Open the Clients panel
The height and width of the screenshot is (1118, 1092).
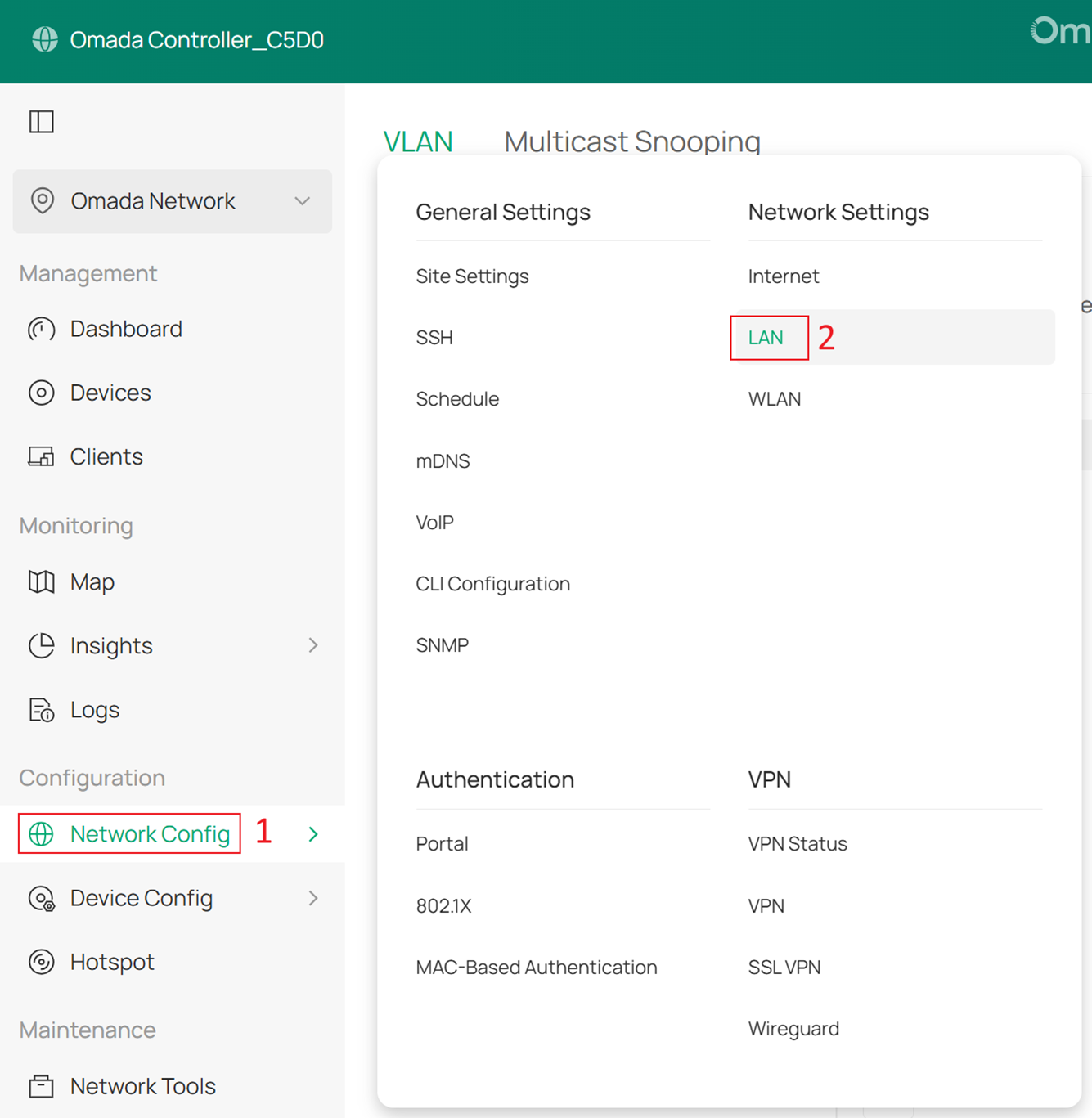pos(106,456)
